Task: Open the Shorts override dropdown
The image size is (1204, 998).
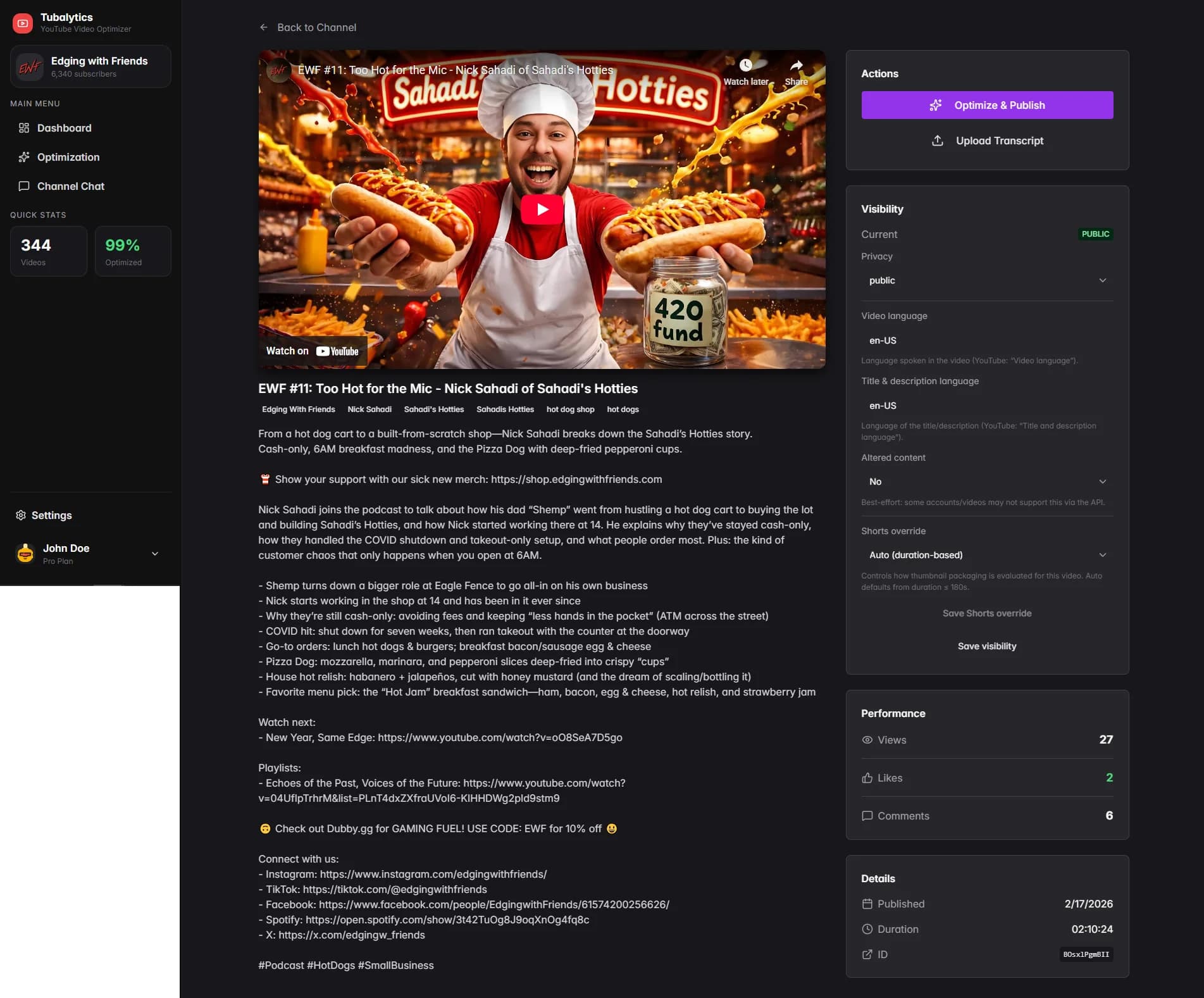Action: pyautogui.click(x=986, y=555)
